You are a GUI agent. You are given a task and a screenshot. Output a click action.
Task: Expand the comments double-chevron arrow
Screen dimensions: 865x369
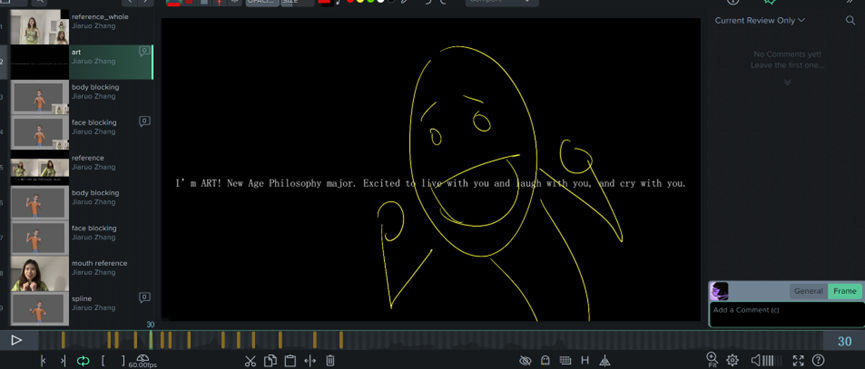pos(787,82)
